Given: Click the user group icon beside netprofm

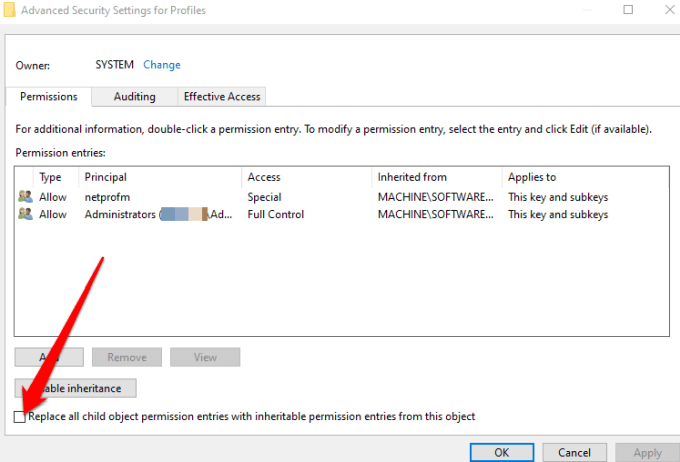Looking at the screenshot, I should tap(25, 197).
